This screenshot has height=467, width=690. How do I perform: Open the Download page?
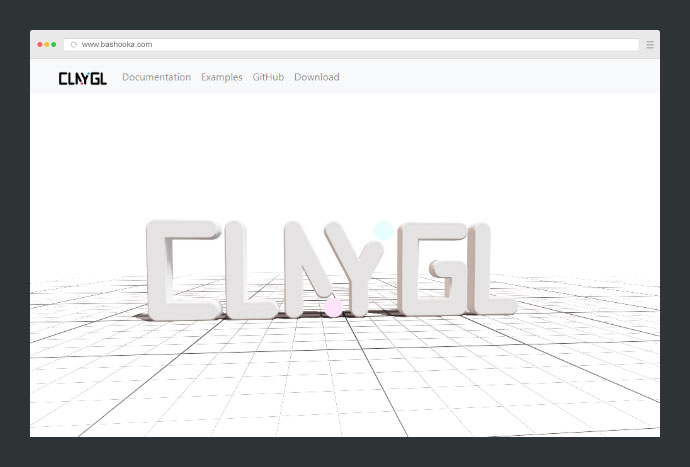click(x=317, y=77)
